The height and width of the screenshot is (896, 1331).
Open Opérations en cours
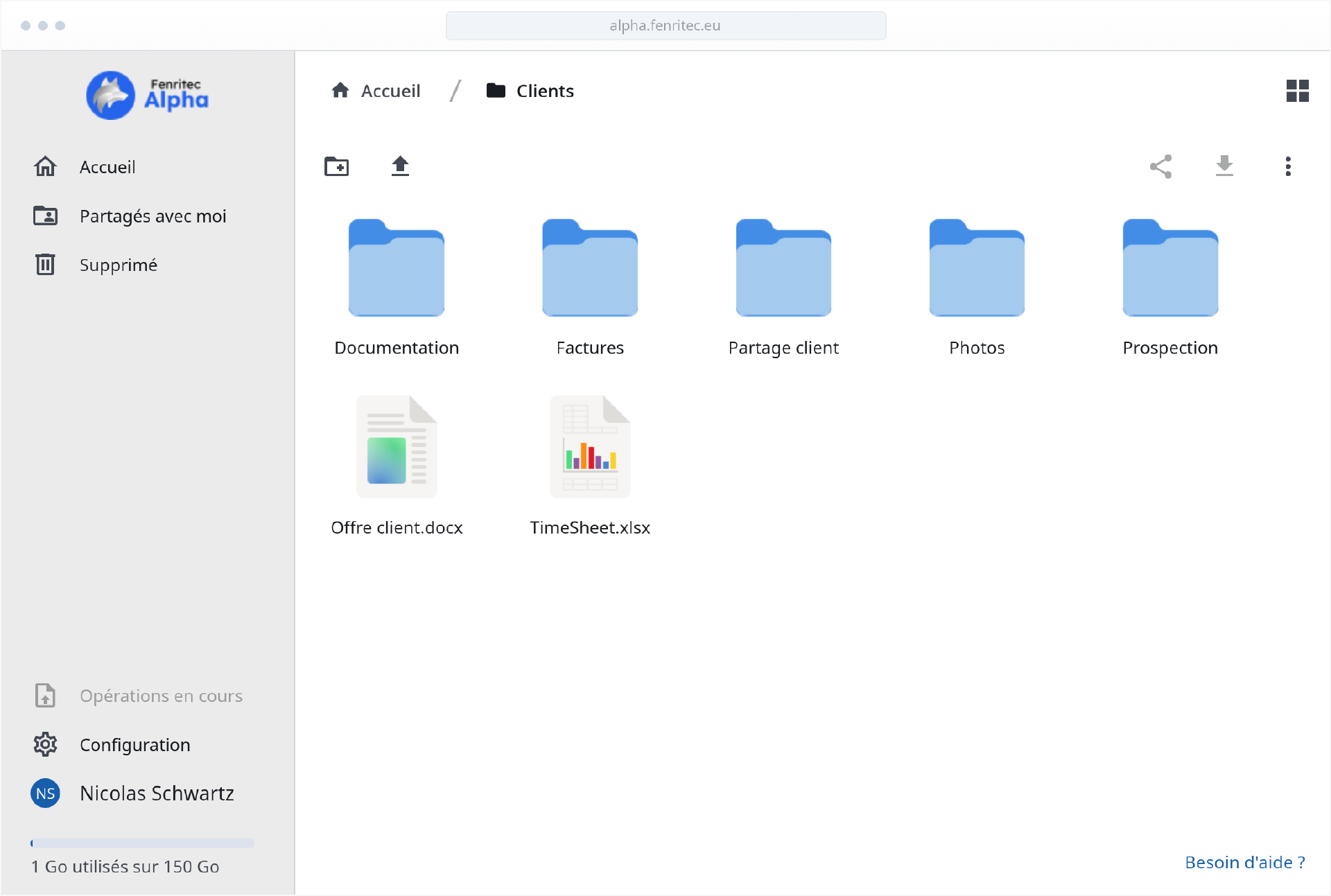161,696
